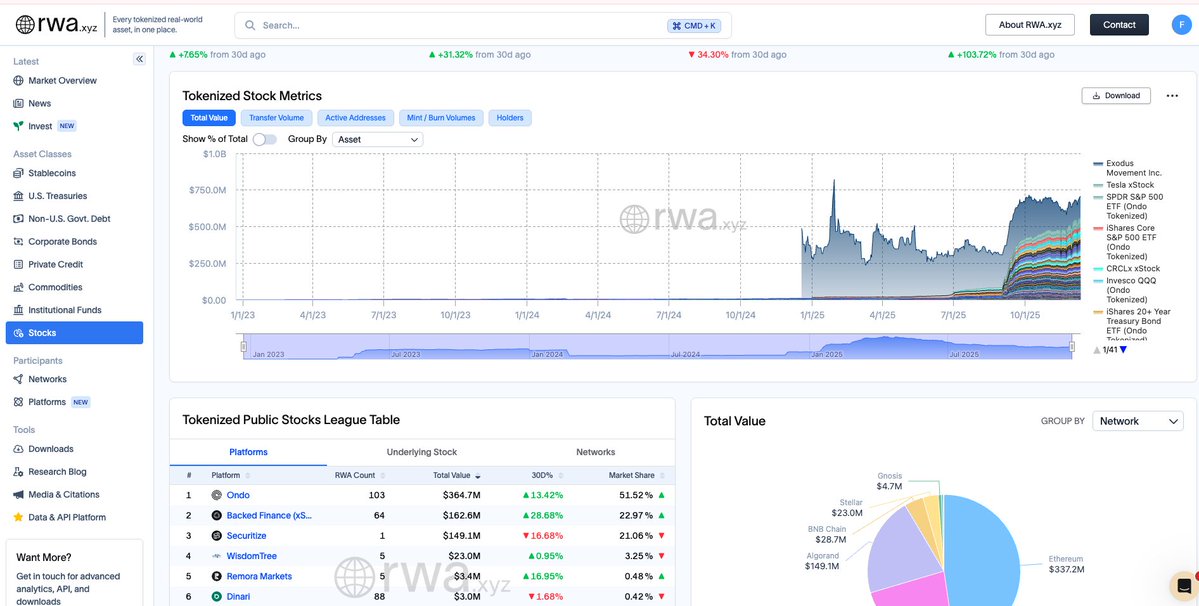Toggle Exodus Movement Inc. legend series
The height and width of the screenshot is (606, 1199).
1127,168
